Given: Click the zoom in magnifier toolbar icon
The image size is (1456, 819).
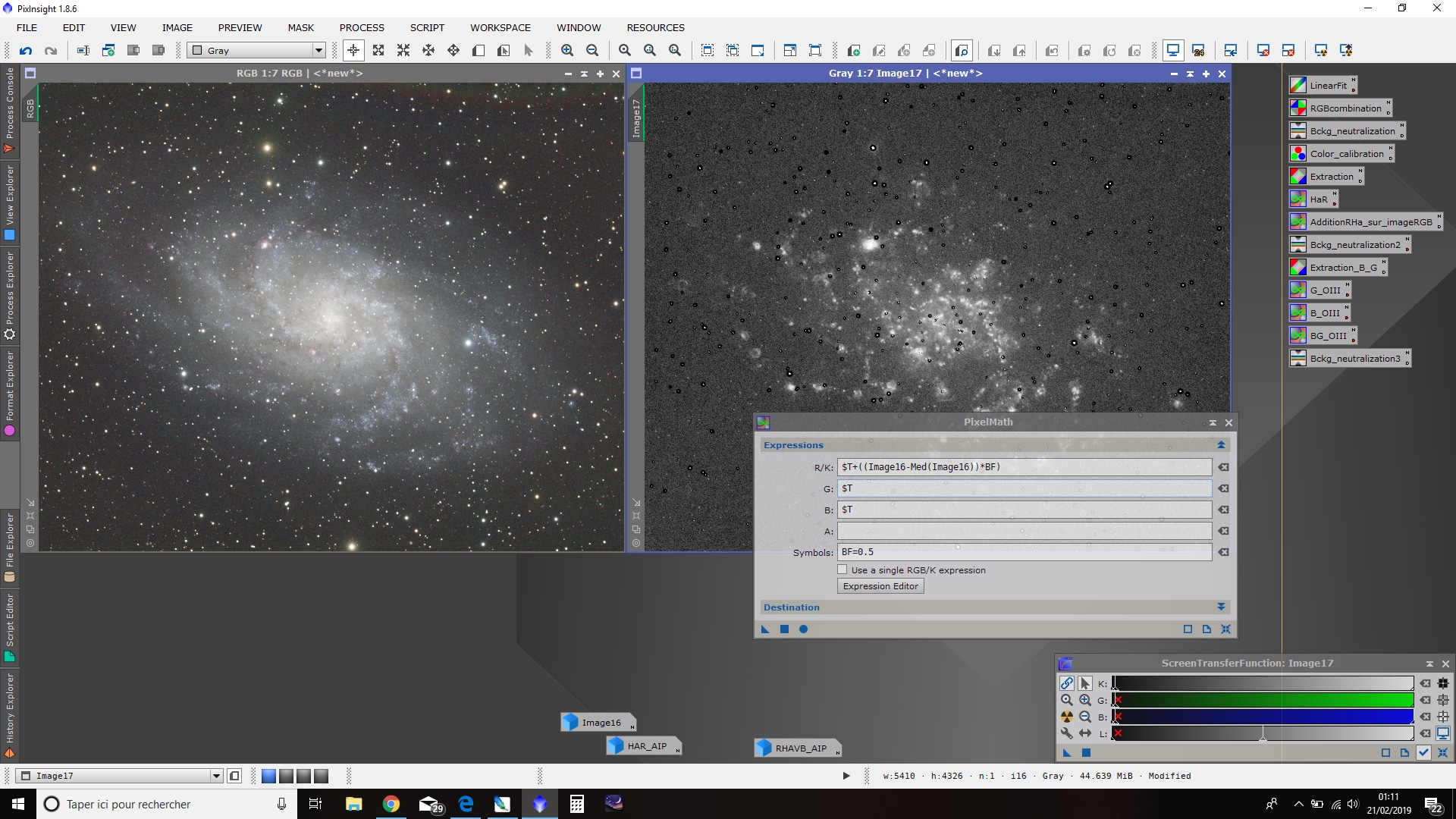Looking at the screenshot, I should click(x=567, y=51).
